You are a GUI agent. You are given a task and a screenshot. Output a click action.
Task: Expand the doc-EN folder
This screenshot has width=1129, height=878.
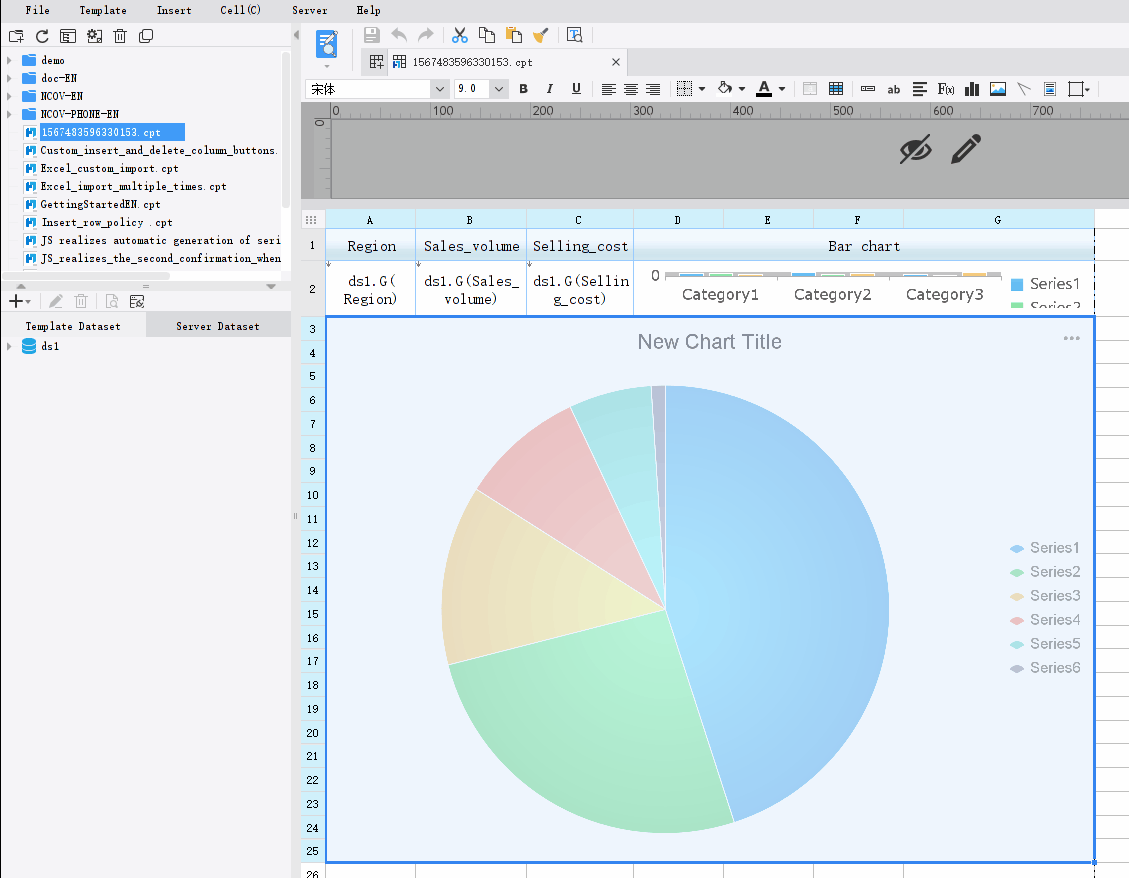9,79
